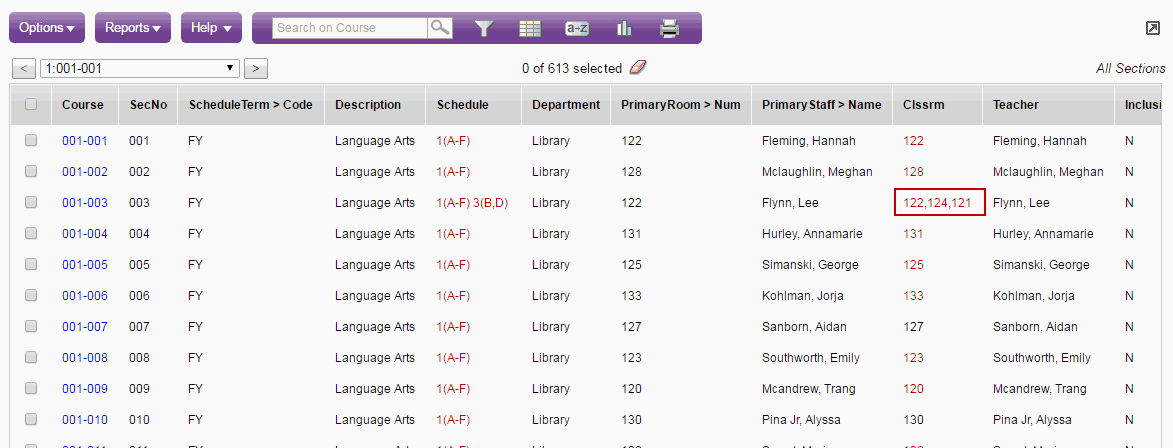Click the a-z sort order icon
This screenshot has height=448, width=1173.
tap(577, 28)
